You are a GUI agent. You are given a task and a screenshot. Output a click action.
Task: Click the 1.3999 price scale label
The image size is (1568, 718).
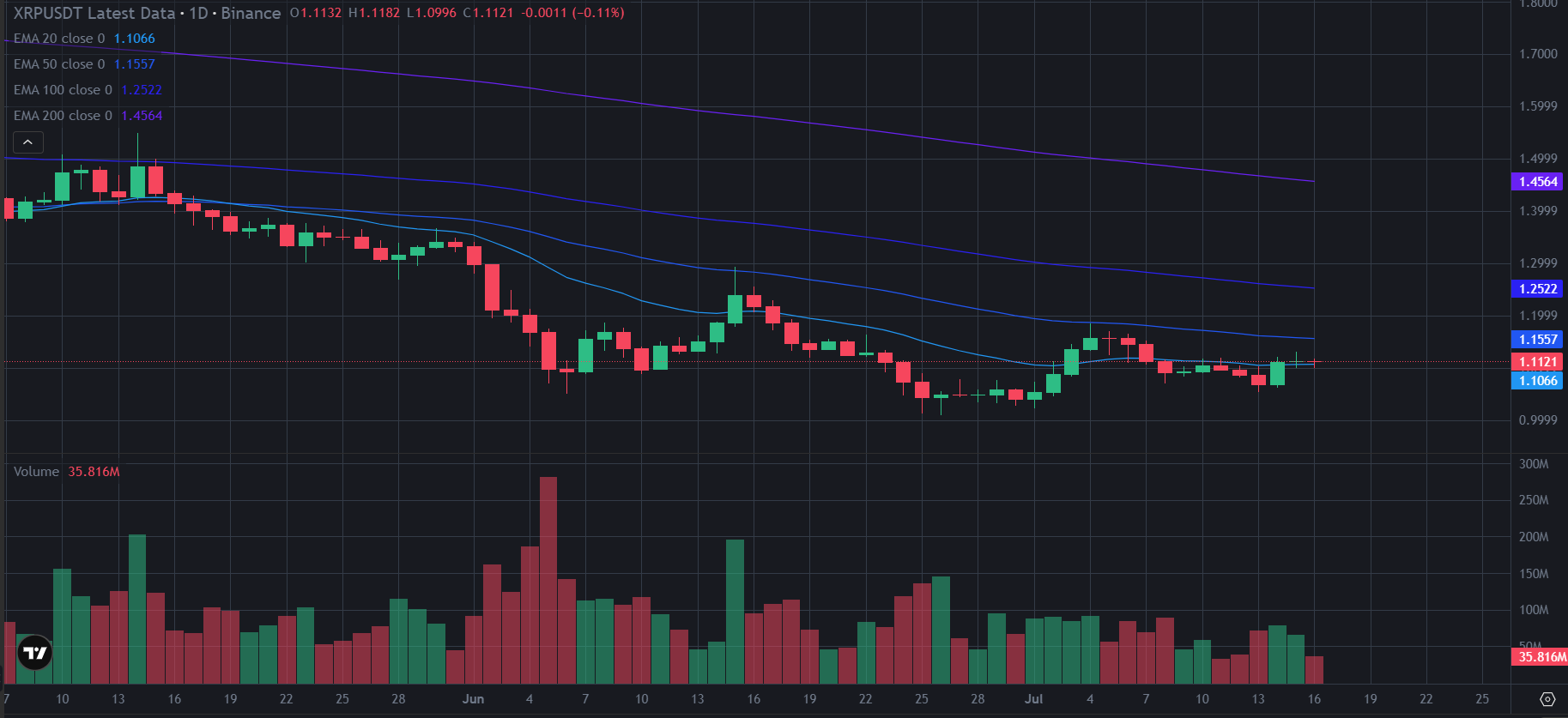(x=1538, y=211)
